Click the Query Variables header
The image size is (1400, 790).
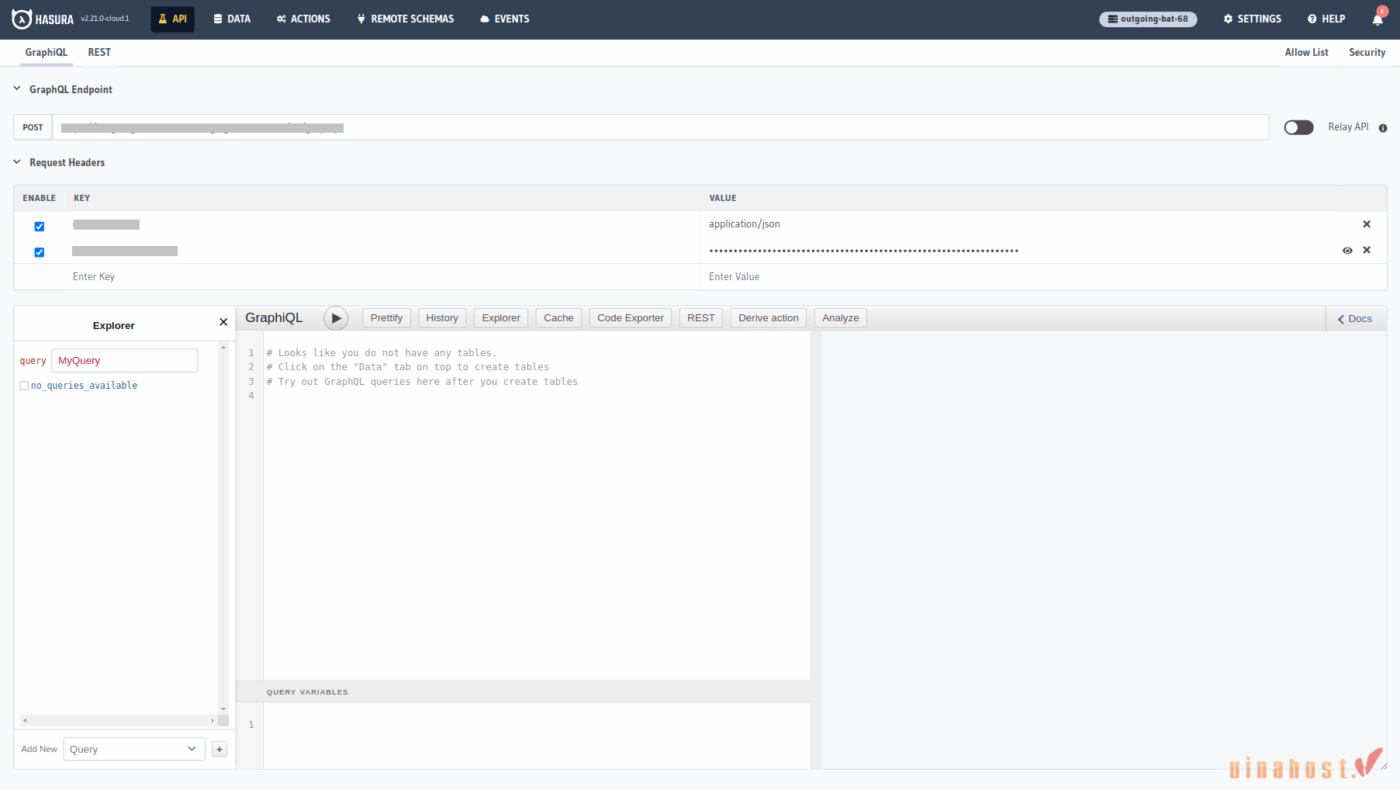523,692
